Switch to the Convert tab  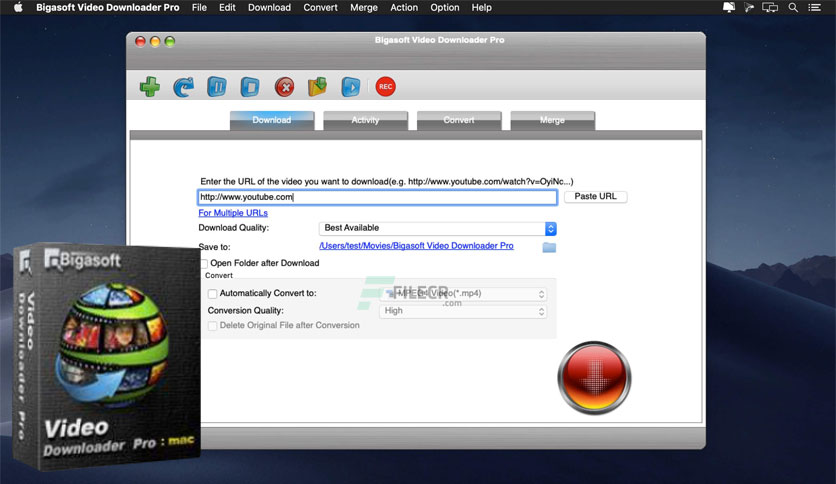(459, 120)
